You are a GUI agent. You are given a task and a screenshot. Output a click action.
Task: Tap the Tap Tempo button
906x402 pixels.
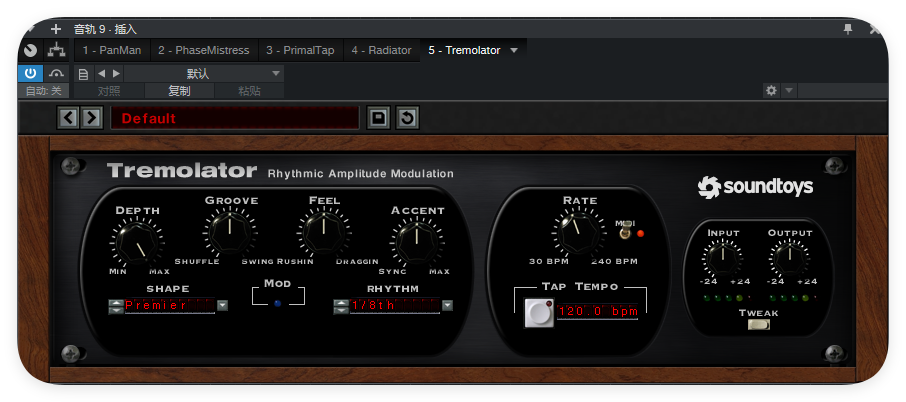[539, 312]
